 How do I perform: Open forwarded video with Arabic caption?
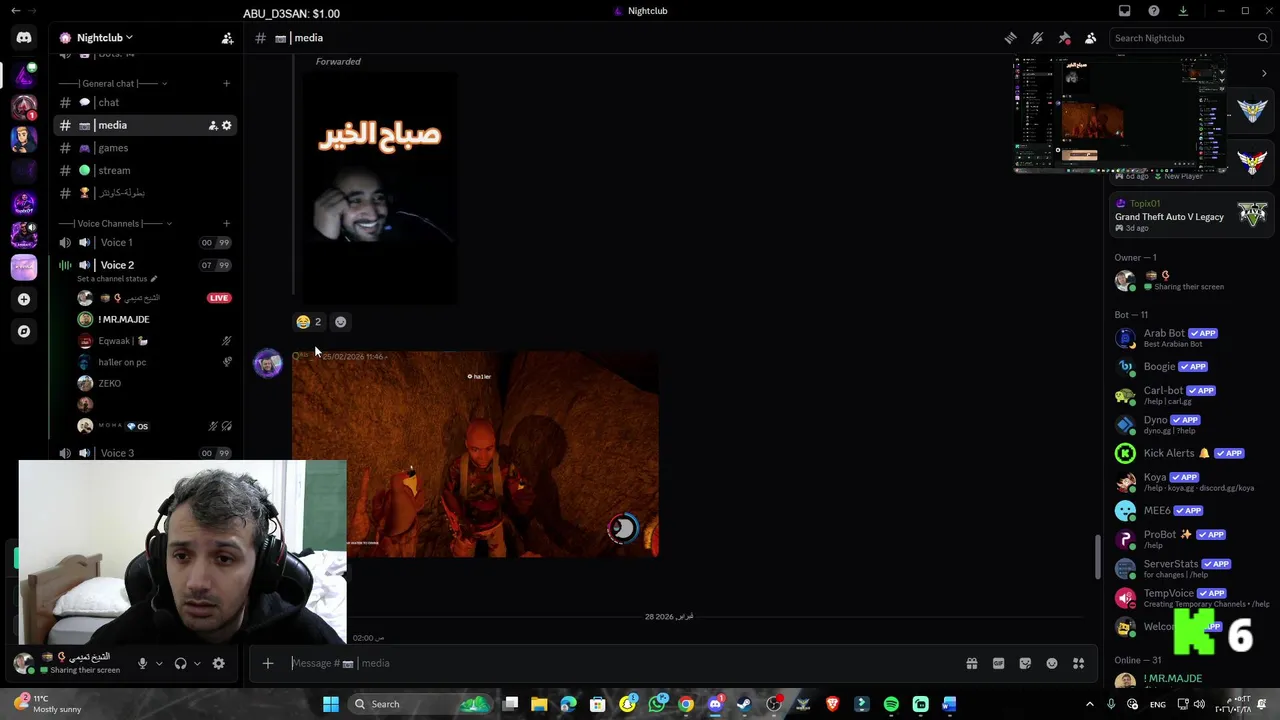tap(379, 187)
